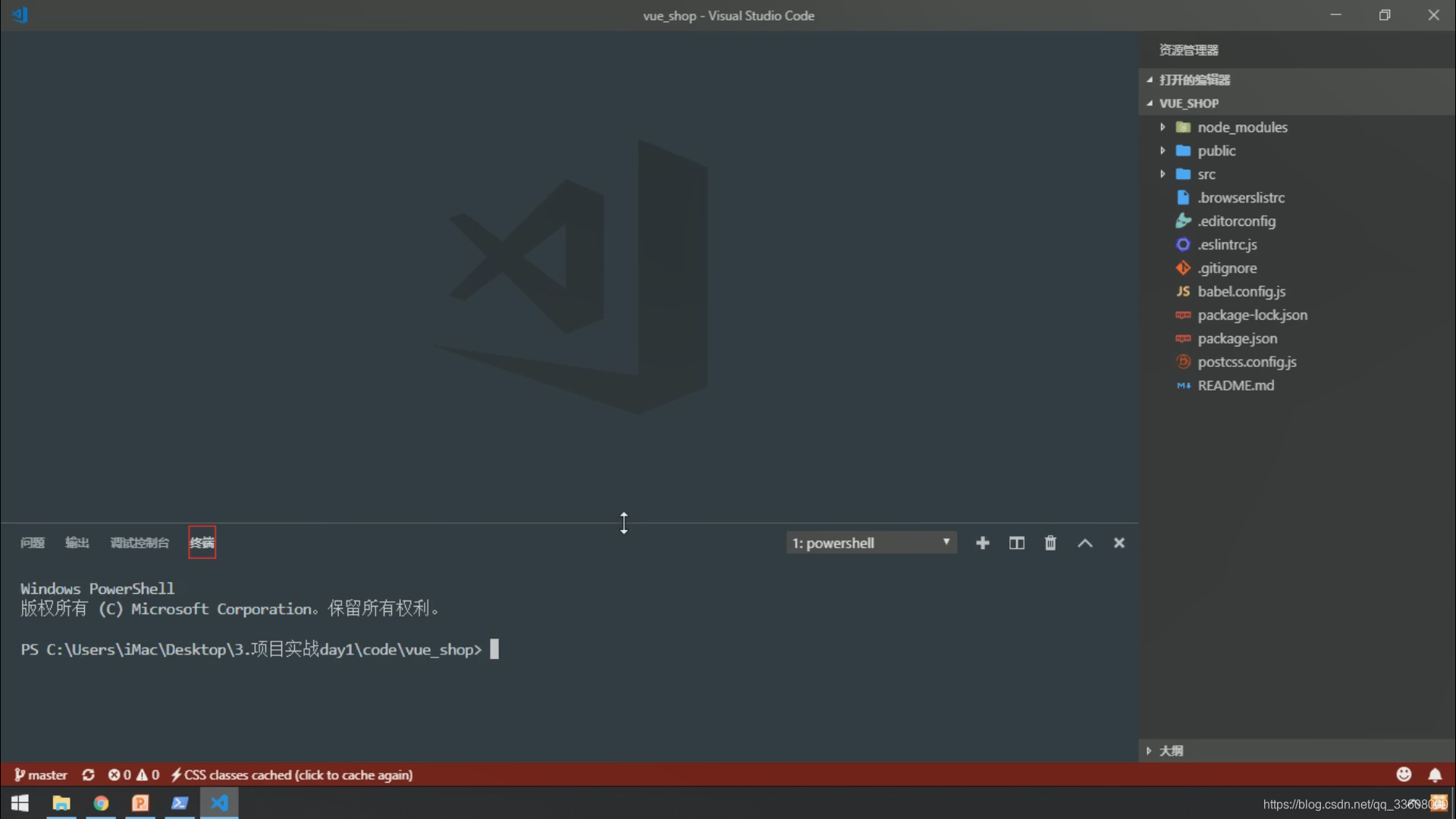Open the Windows Start menu
1456x819 pixels.
[20, 803]
